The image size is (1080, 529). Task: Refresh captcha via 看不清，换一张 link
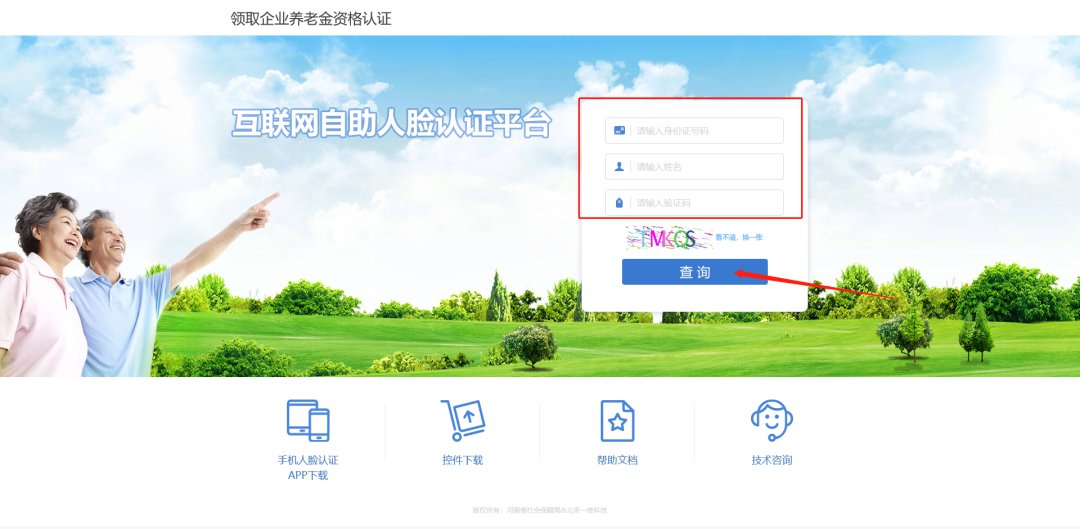click(739, 238)
